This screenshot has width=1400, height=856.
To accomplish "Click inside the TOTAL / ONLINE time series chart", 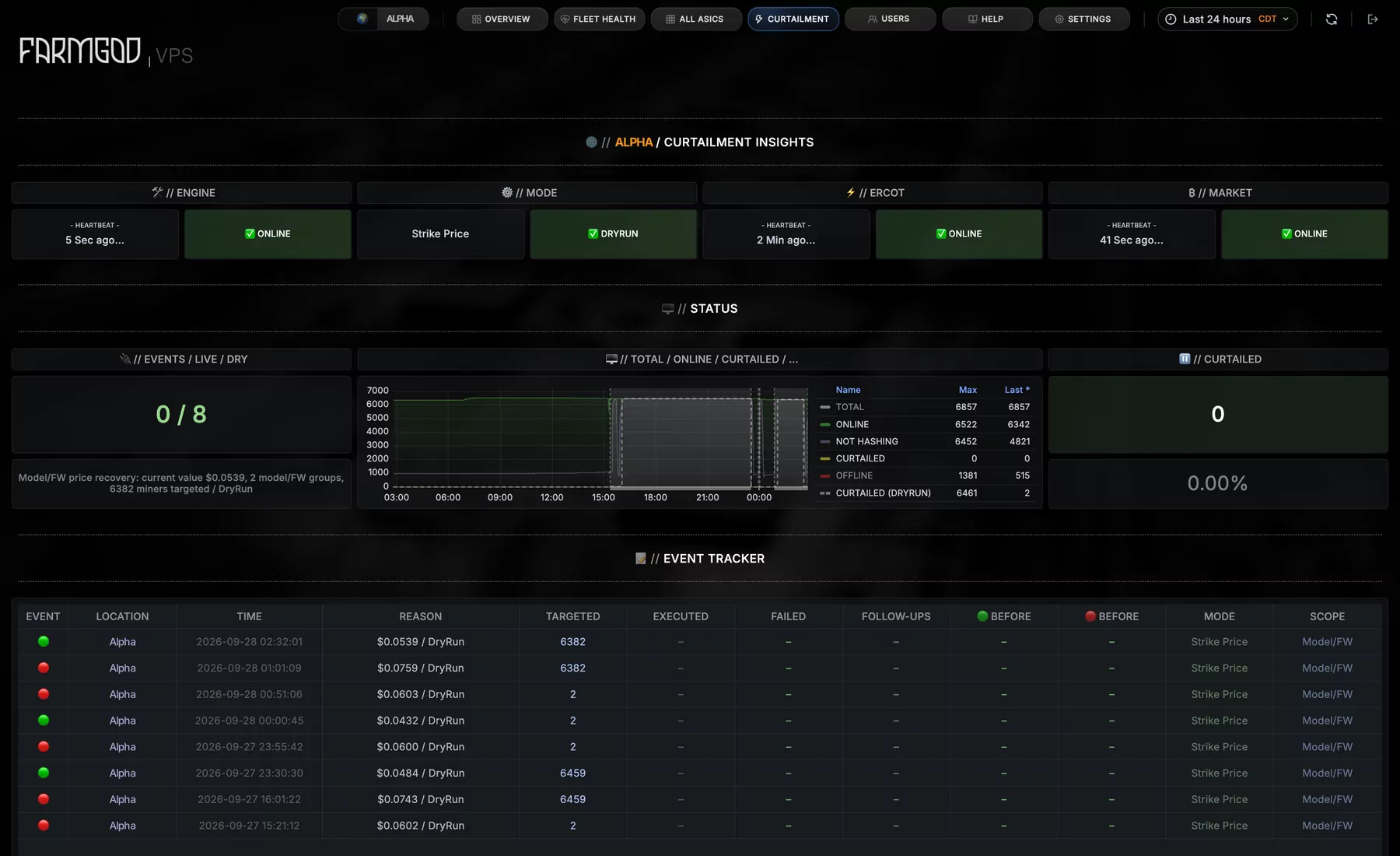I will coord(599,440).
